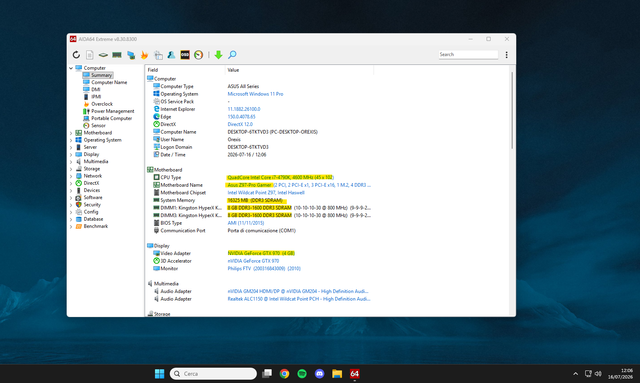Viewport: 640px width, 383px height.
Task: Open Task View from the taskbar
Action: click(267, 374)
